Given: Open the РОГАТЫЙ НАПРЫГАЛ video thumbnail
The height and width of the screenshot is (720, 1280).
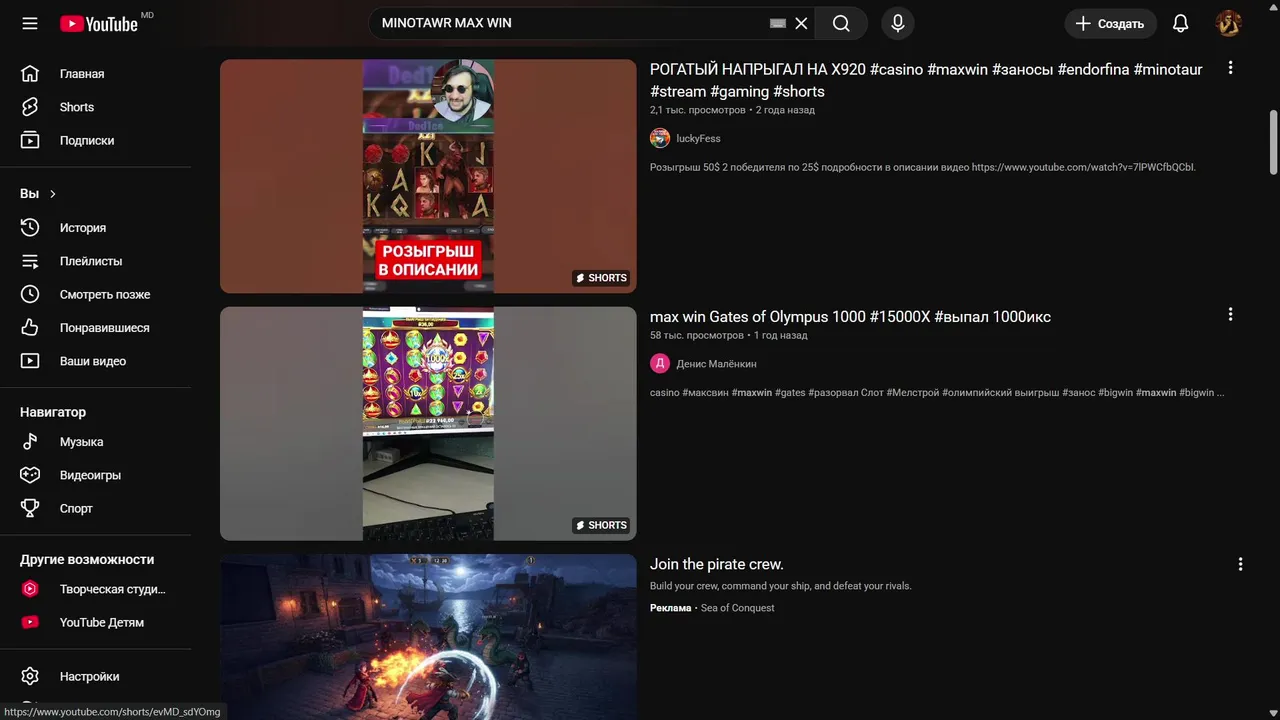Looking at the screenshot, I should (428, 176).
